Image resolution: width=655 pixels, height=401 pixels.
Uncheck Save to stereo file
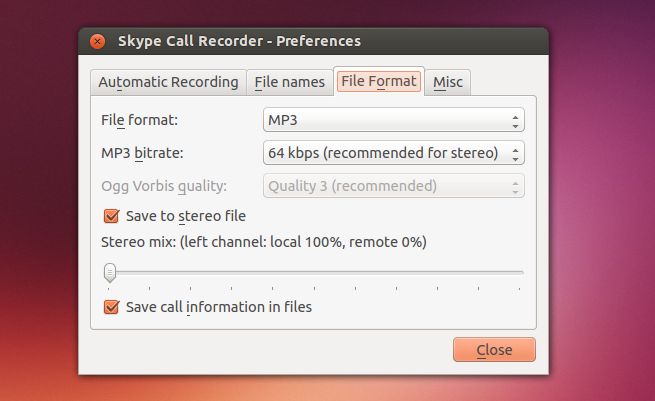[112, 216]
